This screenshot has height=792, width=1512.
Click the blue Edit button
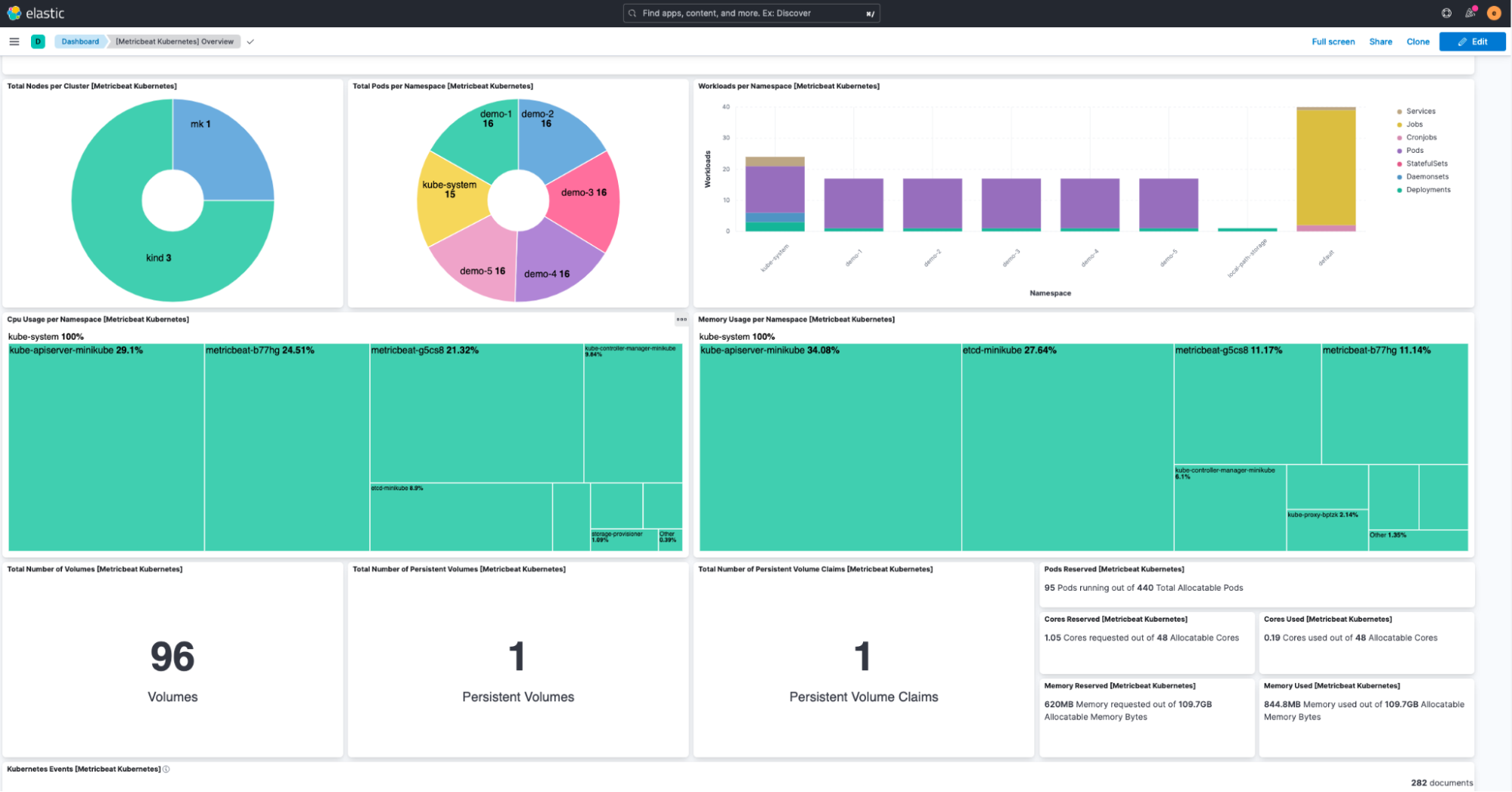(1472, 42)
